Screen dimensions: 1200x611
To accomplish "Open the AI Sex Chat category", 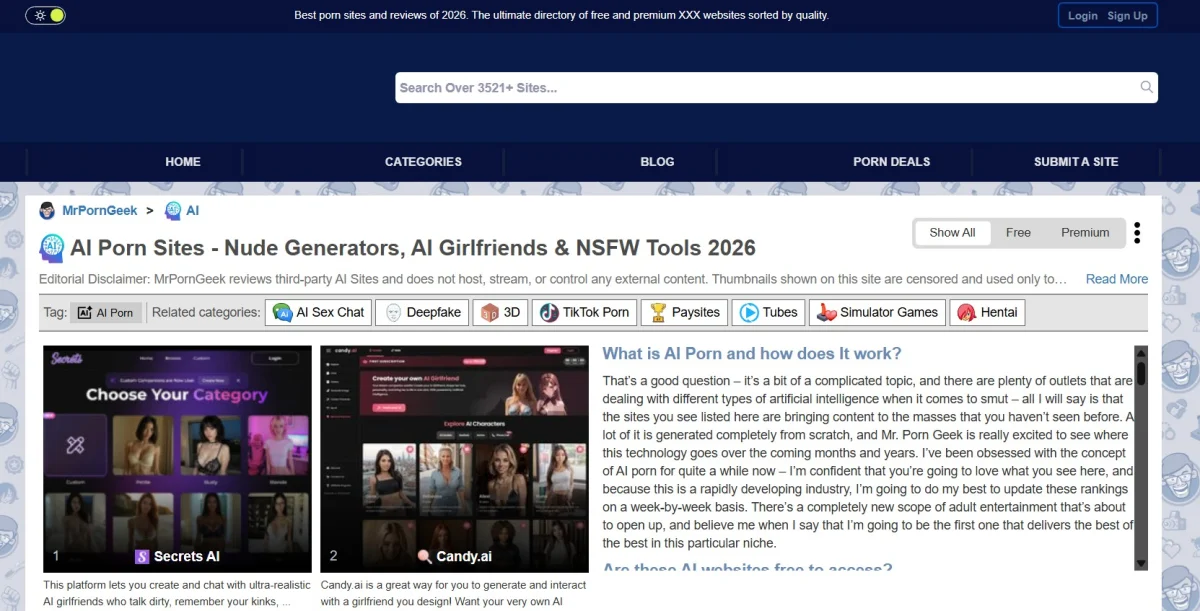I will tap(318, 312).
